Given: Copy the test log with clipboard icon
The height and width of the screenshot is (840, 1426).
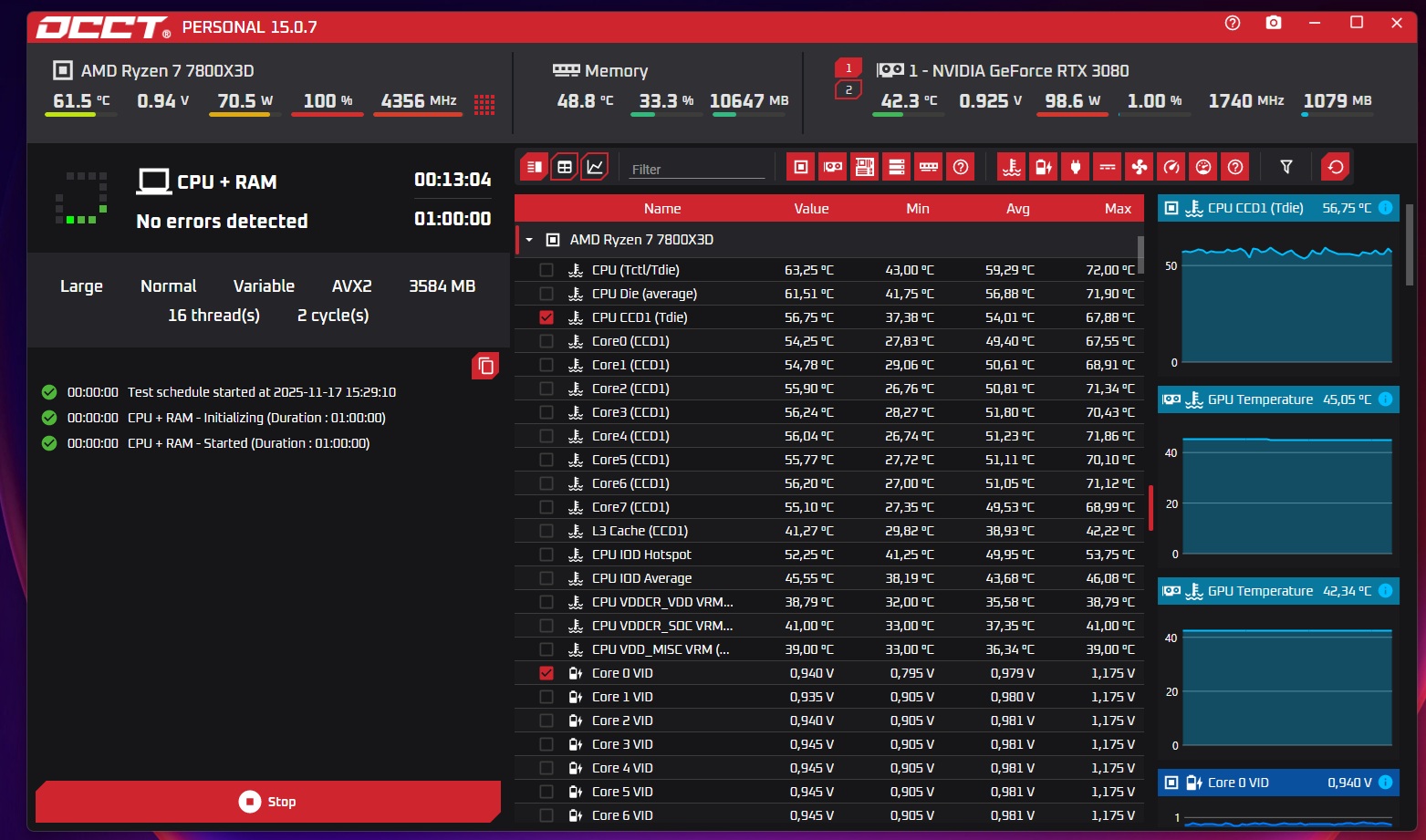Looking at the screenshot, I should point(485,366).
